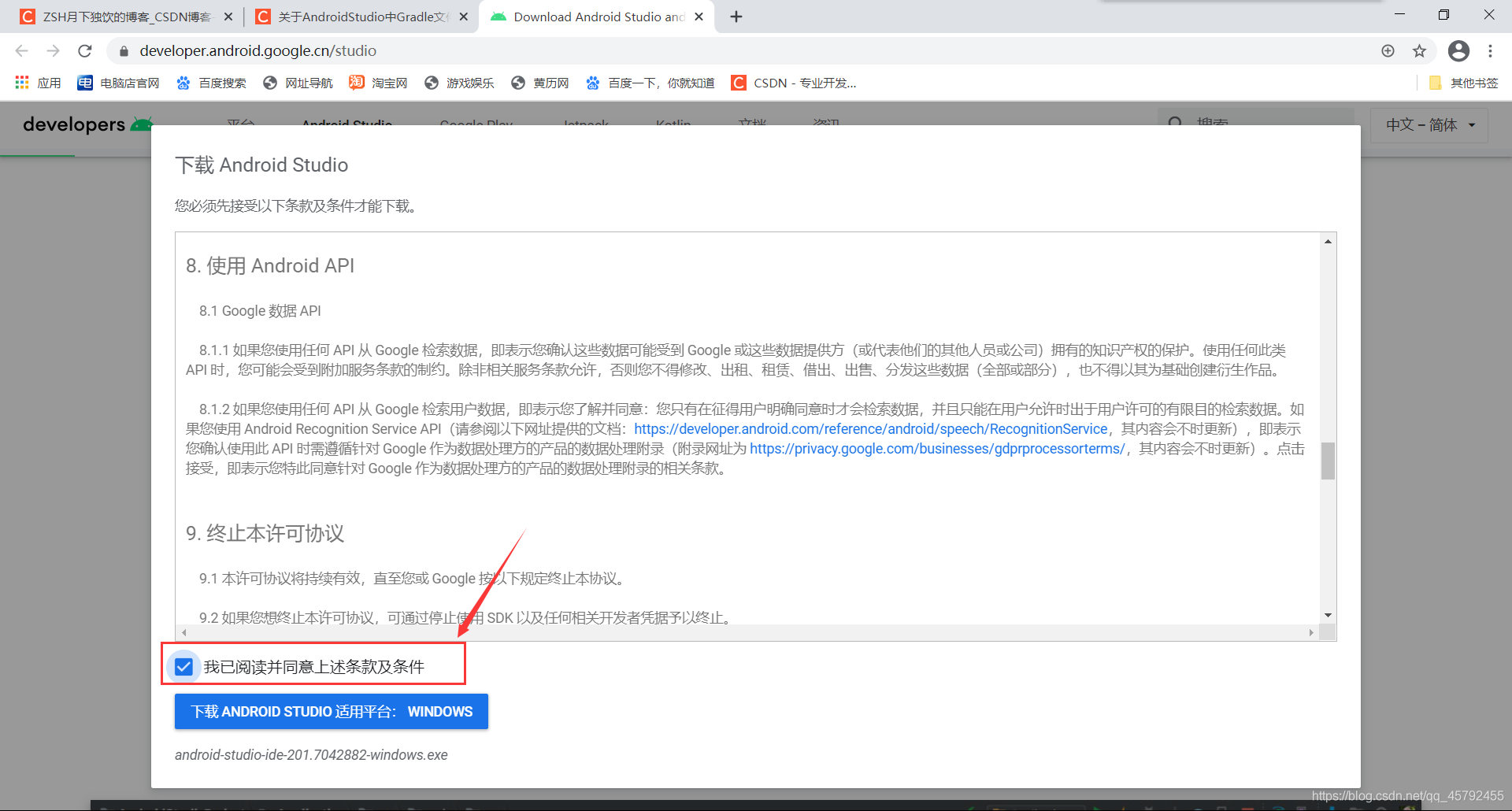This screenshot has width=1512, height=811.
Task: Close the Download Android Studio tab
Action: click(x=699, y=17)
